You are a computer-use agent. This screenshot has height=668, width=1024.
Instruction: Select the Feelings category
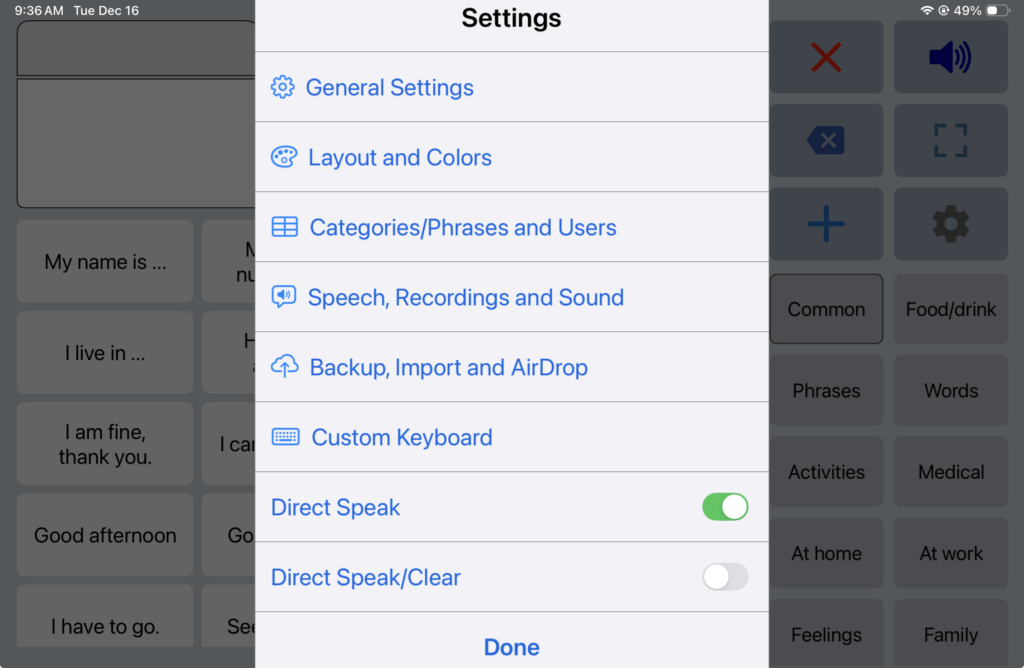click(826, 634)
